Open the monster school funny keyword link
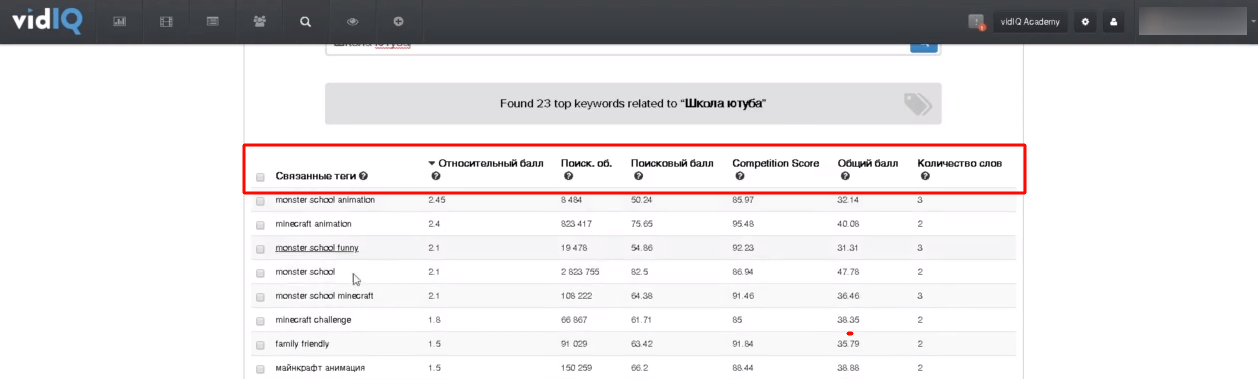The width and height of the screenshot is (1258, 379). coord(317,248)
